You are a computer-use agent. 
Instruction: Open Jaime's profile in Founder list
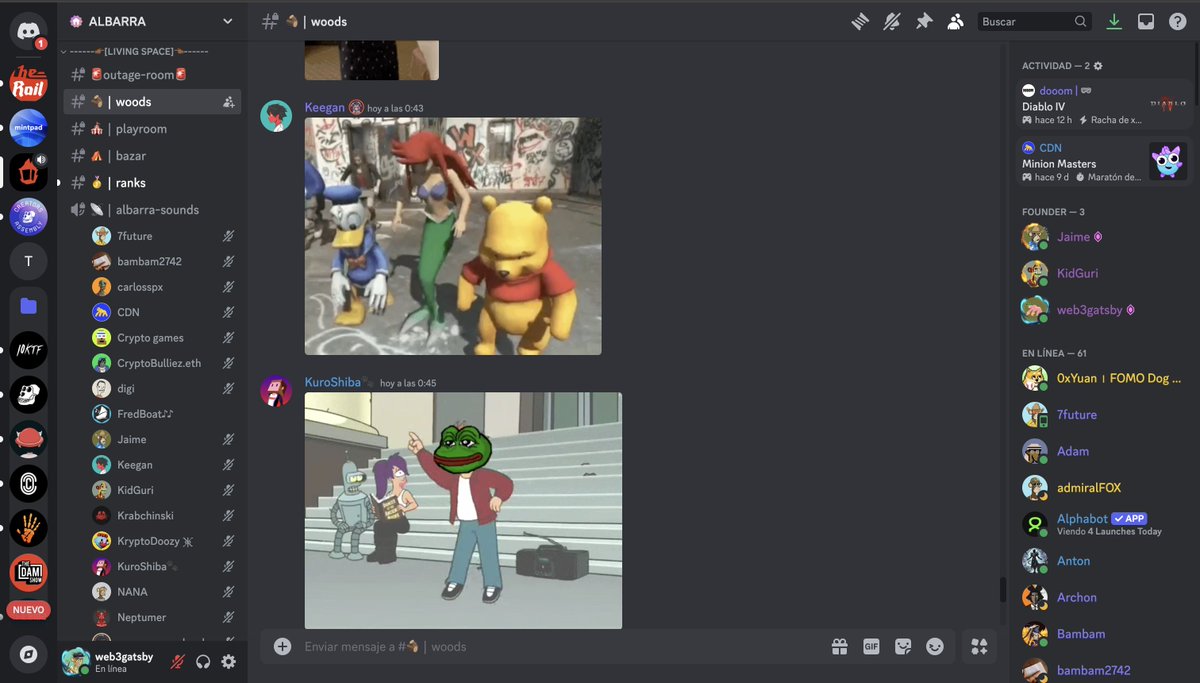[x=1105, y=237]
